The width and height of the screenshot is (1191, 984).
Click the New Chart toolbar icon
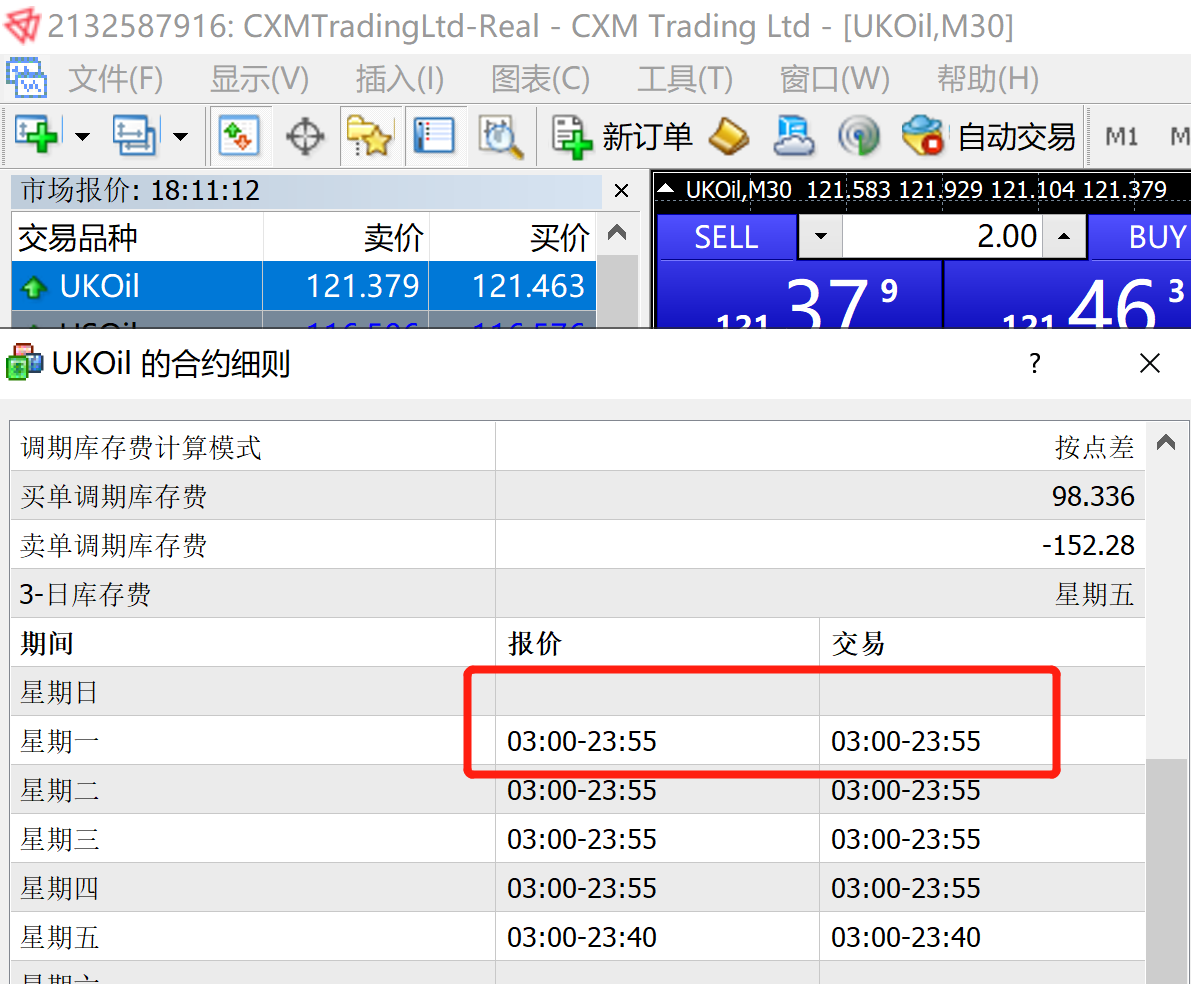36,136
